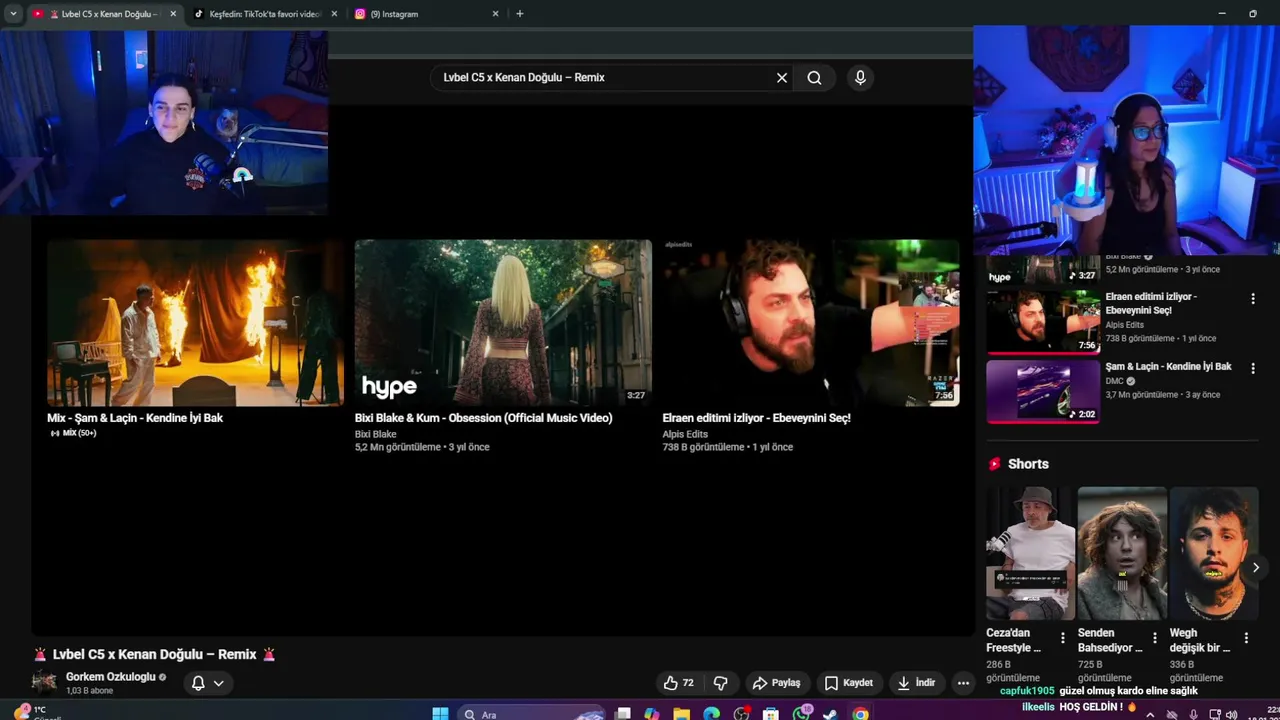This screenshot has height=720, width=1280.
Task: Open notification bell dropdown for Gorkem Ozkuloglu
Action: pos(207,683)
